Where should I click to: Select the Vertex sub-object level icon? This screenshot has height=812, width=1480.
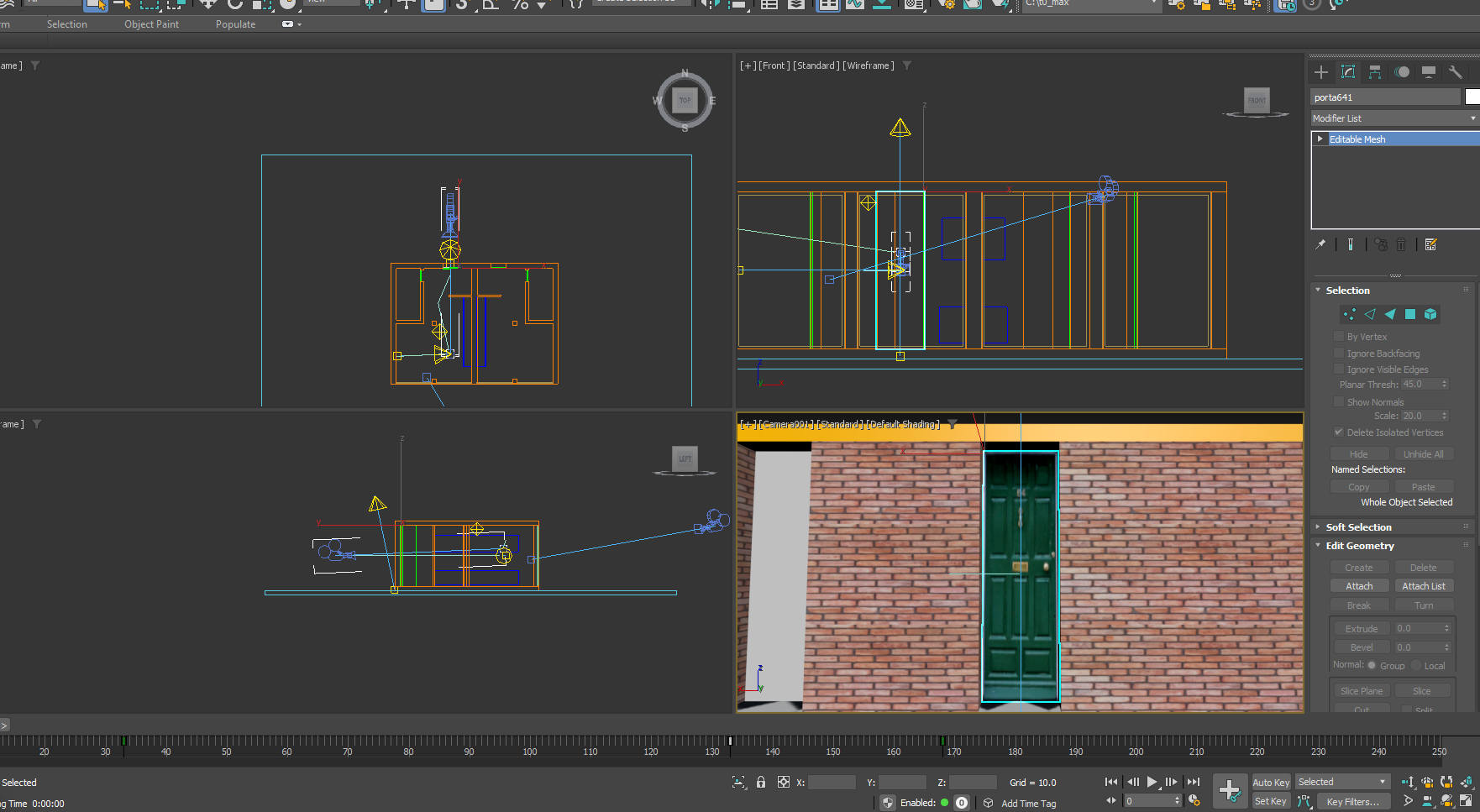1349,314
